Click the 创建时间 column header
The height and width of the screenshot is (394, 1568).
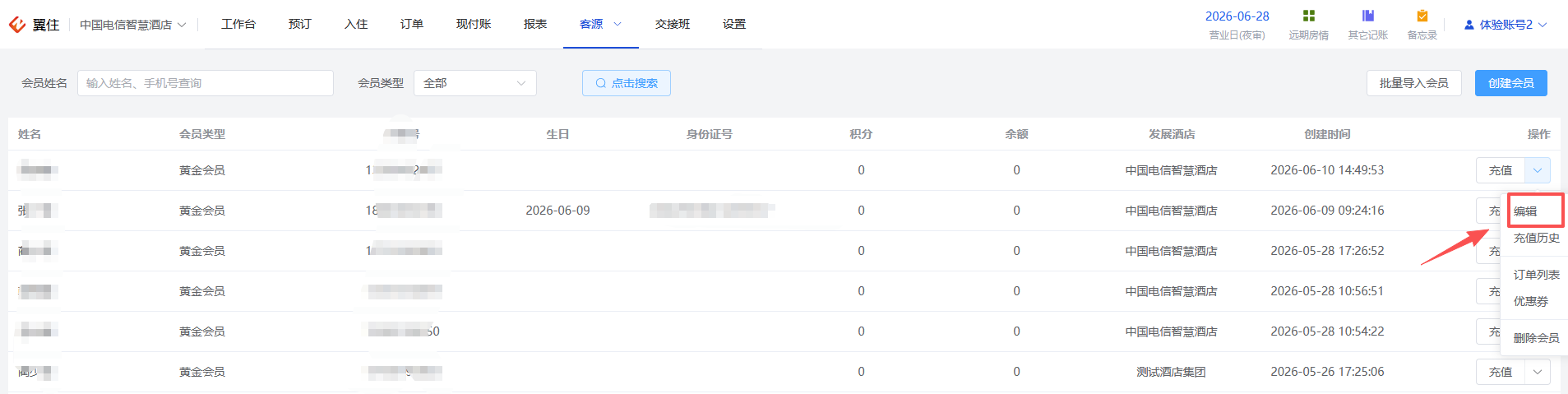pyautogui.click(x=1327, y=134)
